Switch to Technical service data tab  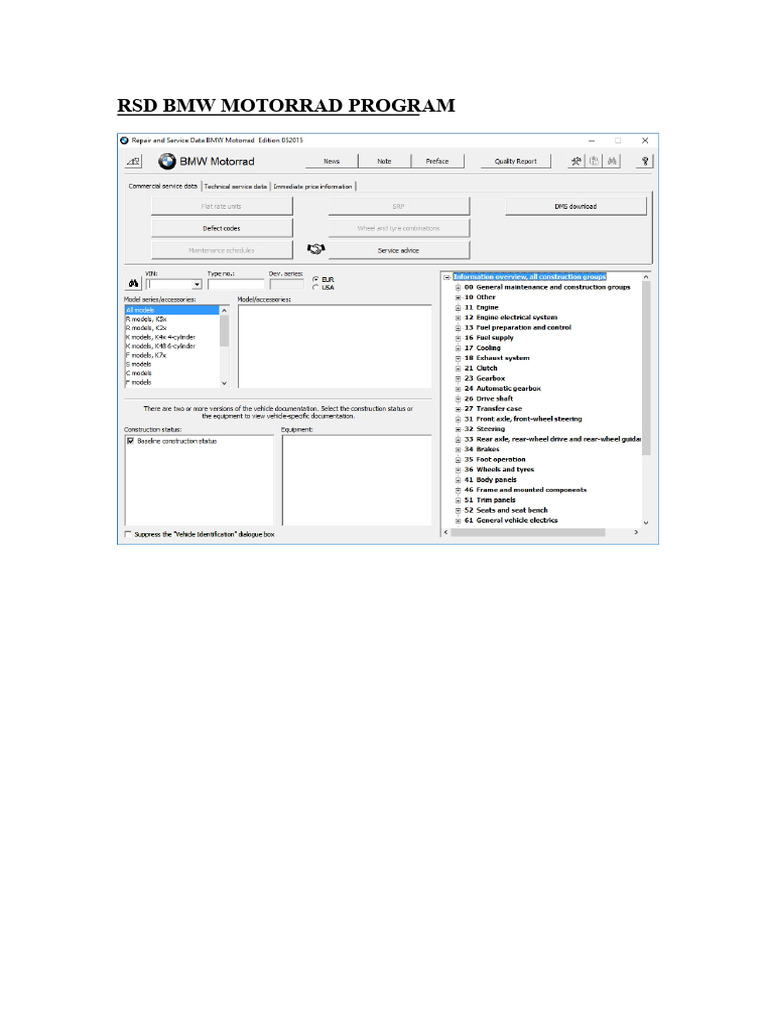coord(236,186)
